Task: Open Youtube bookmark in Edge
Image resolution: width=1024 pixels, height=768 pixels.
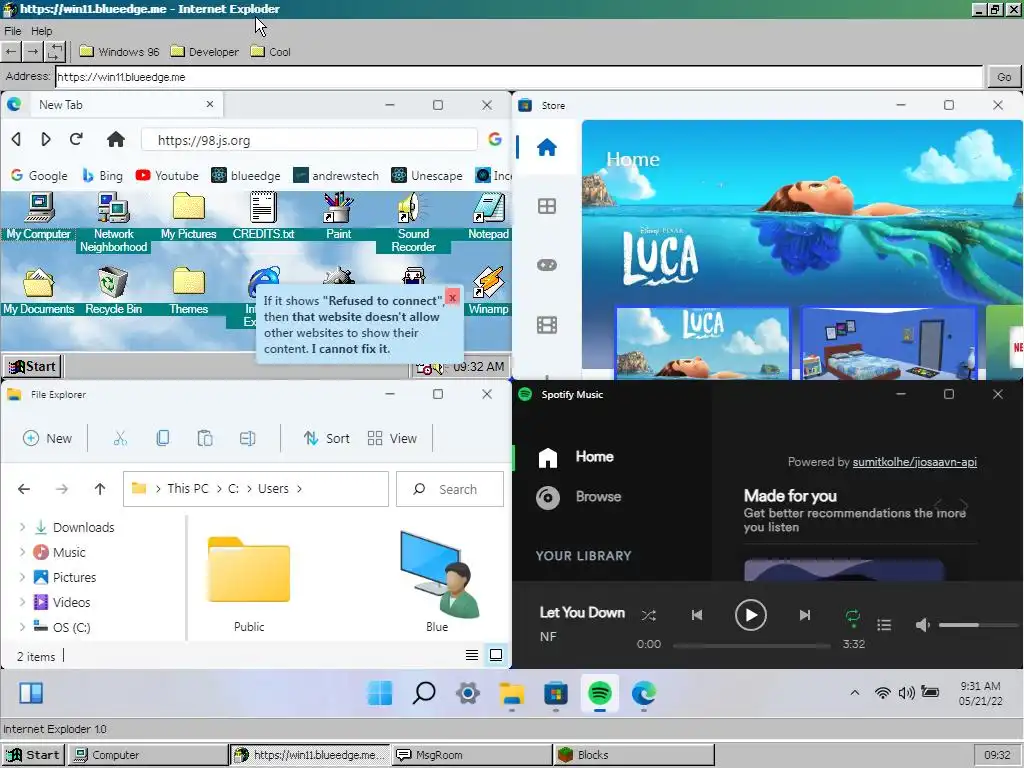Action: (167, 176)
